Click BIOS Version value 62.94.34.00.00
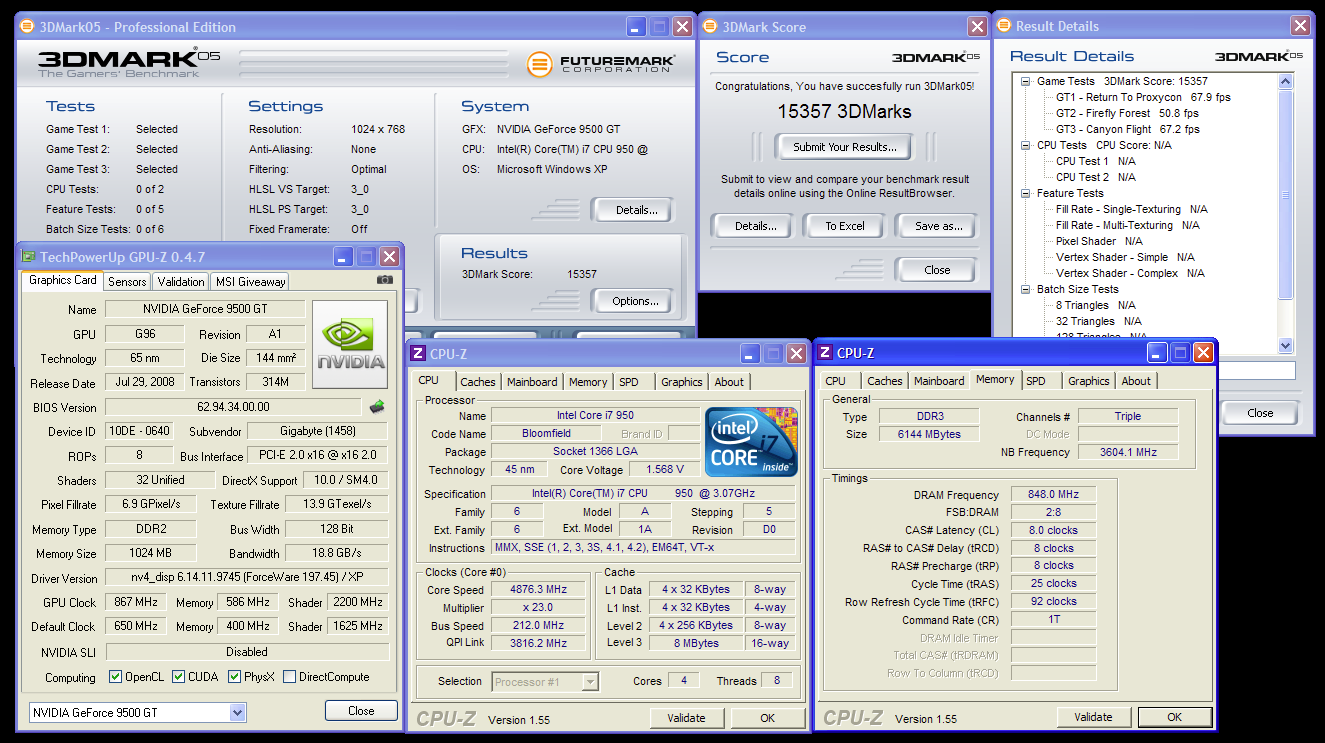The width and height of the screenshot is (1325, 743). (x=233, y=407)
